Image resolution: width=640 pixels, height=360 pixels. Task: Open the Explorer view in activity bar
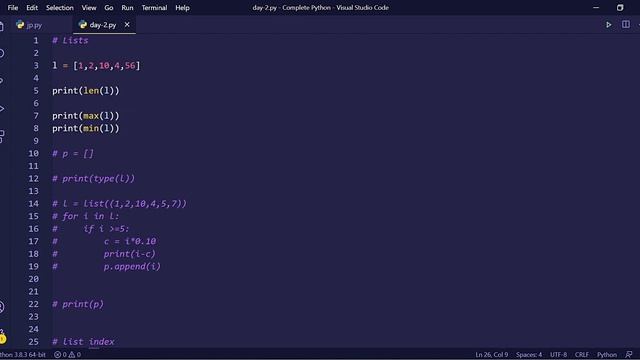tap(2, 27)
